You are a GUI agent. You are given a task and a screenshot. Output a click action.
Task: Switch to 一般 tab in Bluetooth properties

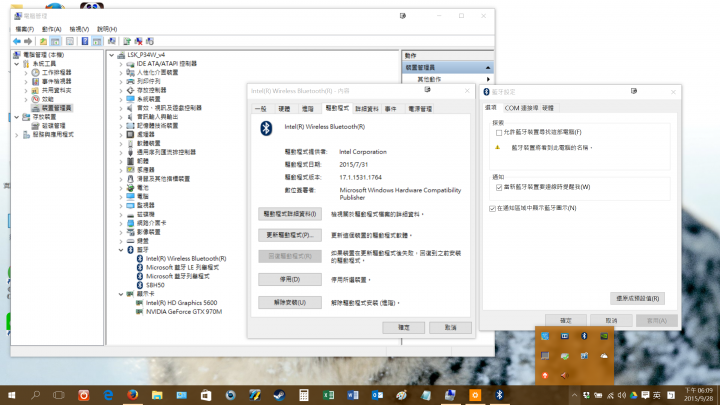[261, 109]
